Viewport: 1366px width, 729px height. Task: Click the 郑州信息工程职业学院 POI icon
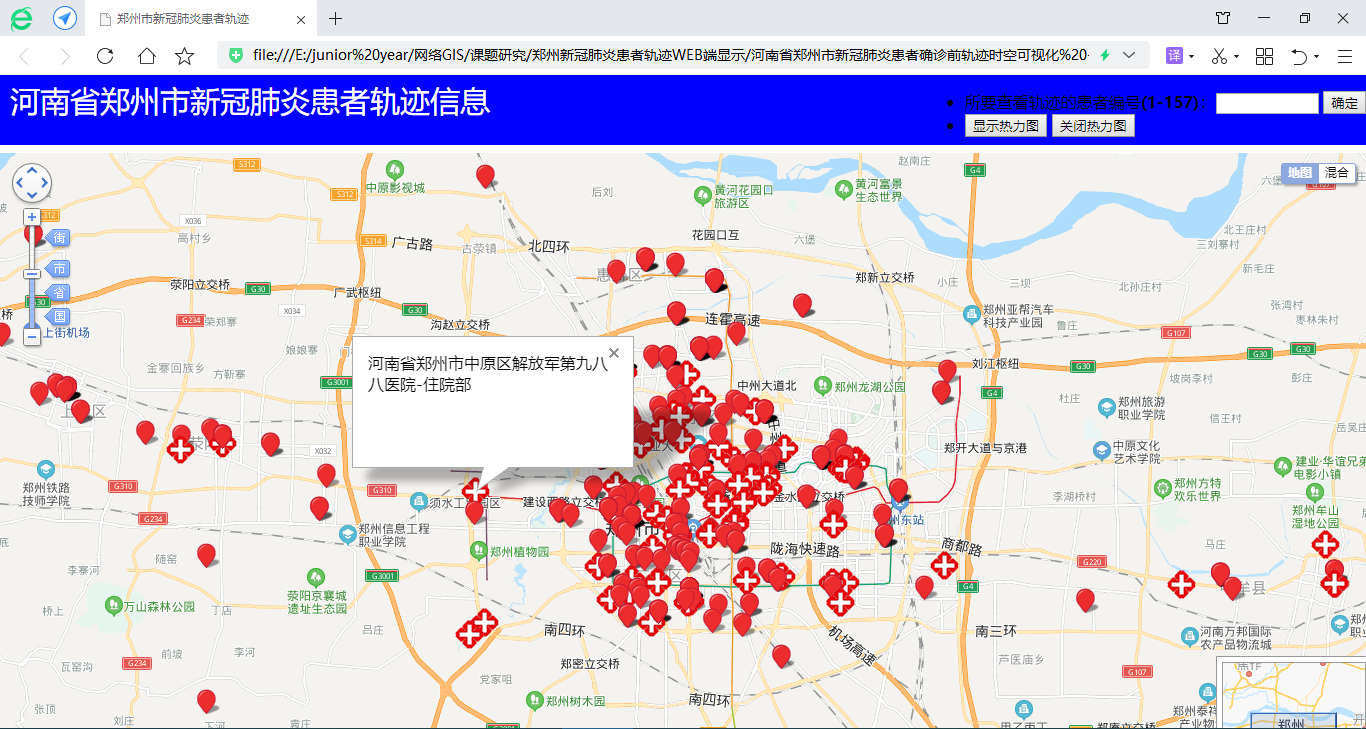pyautogui.click(x=348, y=534)
